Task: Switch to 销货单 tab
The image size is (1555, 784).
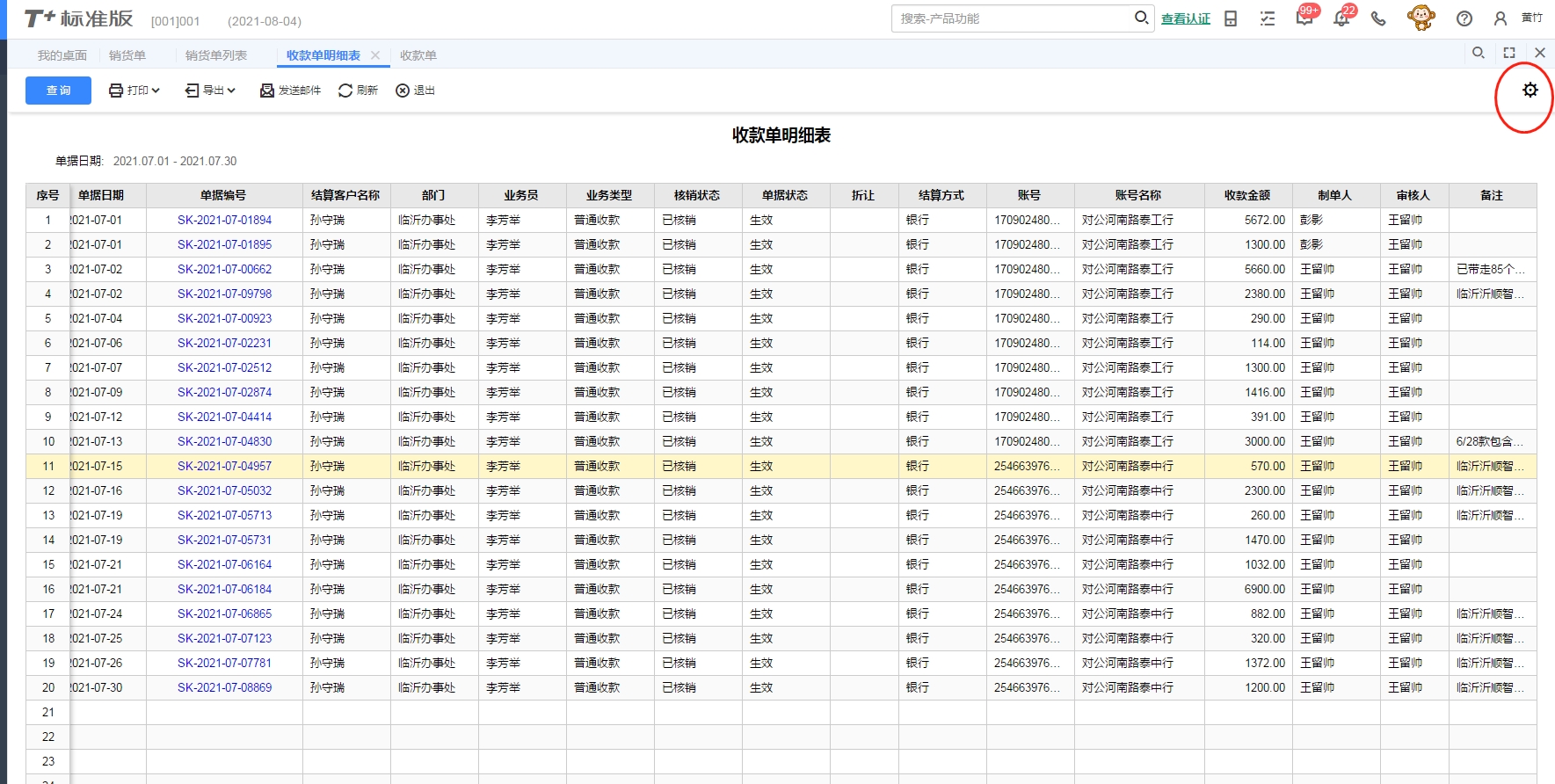Action: tap(127, 55)
